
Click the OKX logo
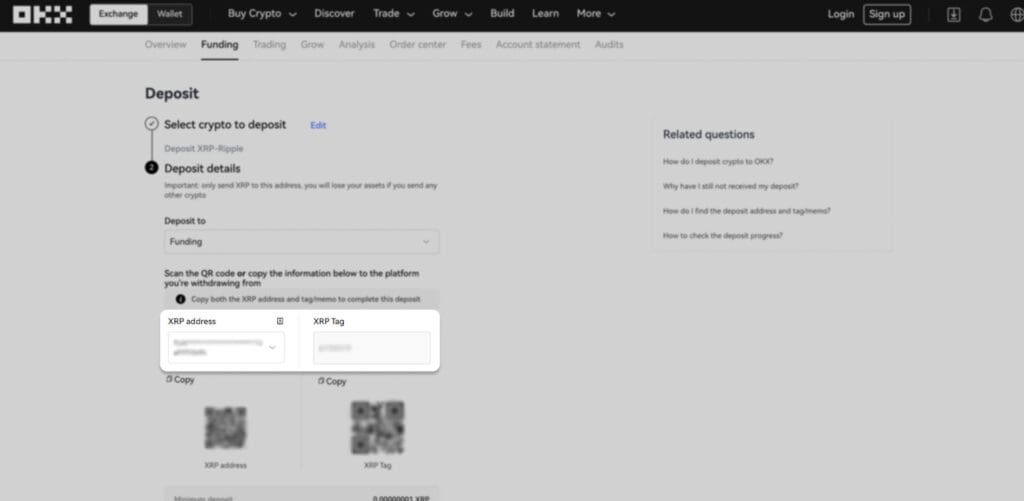click(42, 14)
